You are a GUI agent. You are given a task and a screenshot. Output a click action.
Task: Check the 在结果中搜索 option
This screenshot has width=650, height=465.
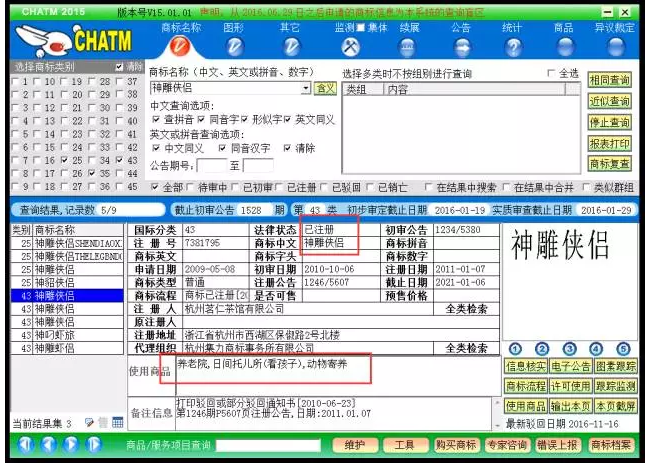click(x=428, y=187)
